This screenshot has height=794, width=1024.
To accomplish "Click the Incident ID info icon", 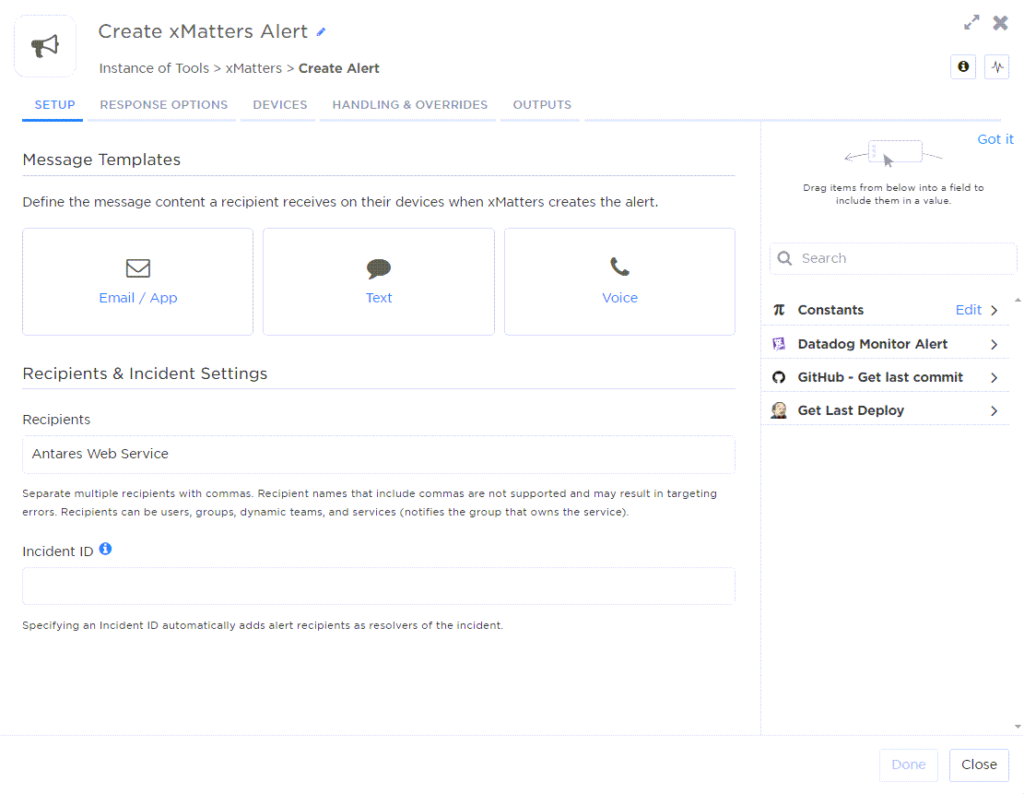I will (107, 549).
